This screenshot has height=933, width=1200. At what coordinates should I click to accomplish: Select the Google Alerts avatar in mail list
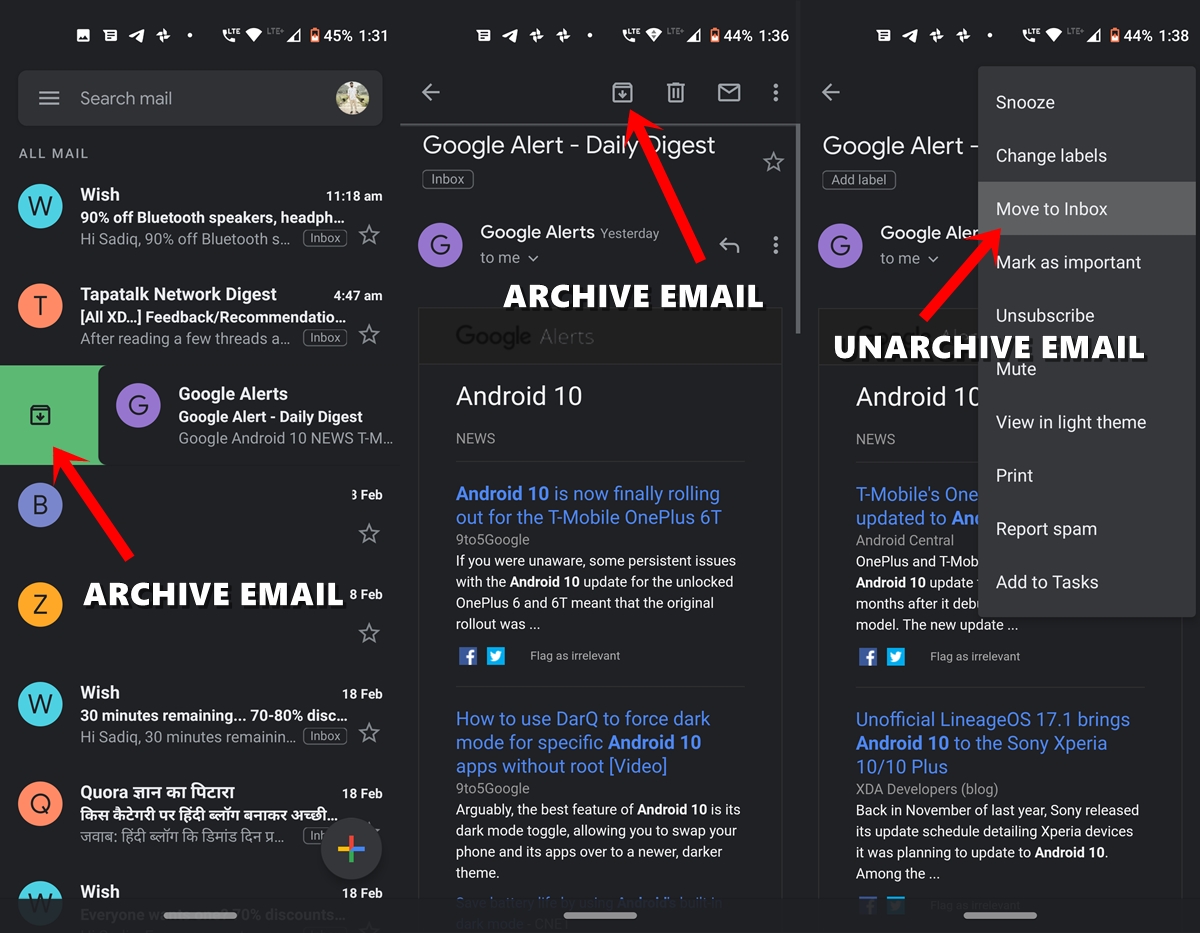(138, 405)
